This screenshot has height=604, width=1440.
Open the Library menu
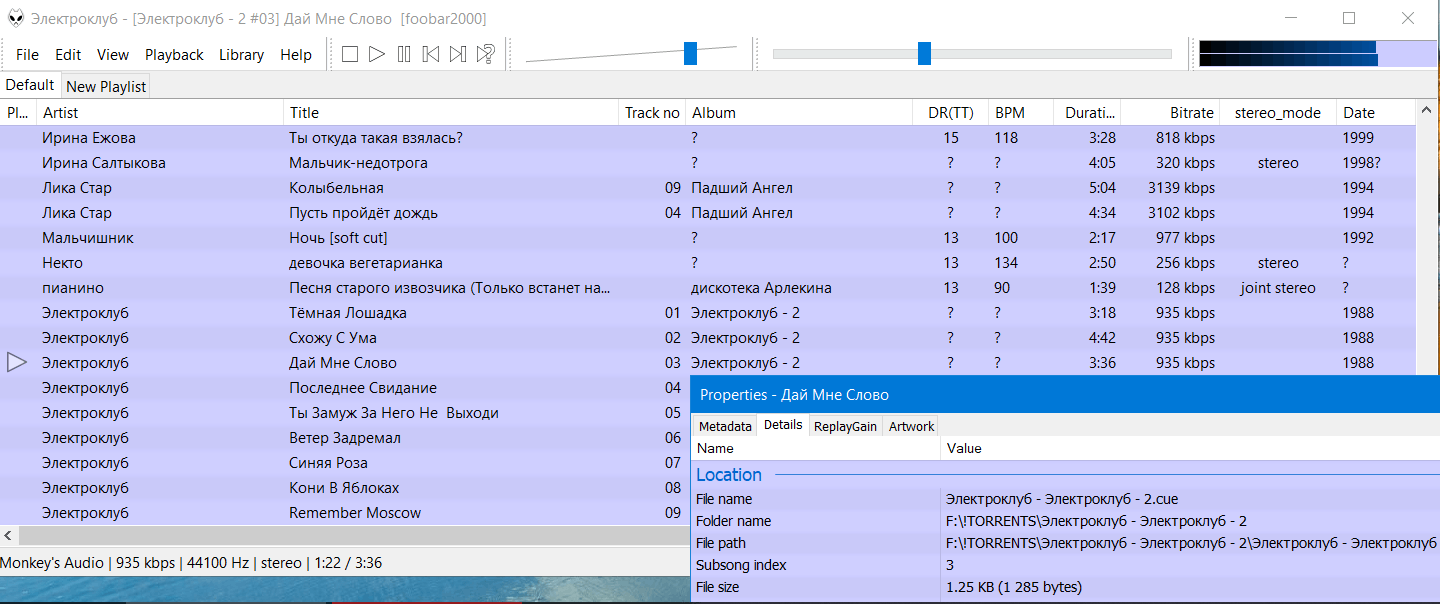pyautogui.click(x=241, y=55)
